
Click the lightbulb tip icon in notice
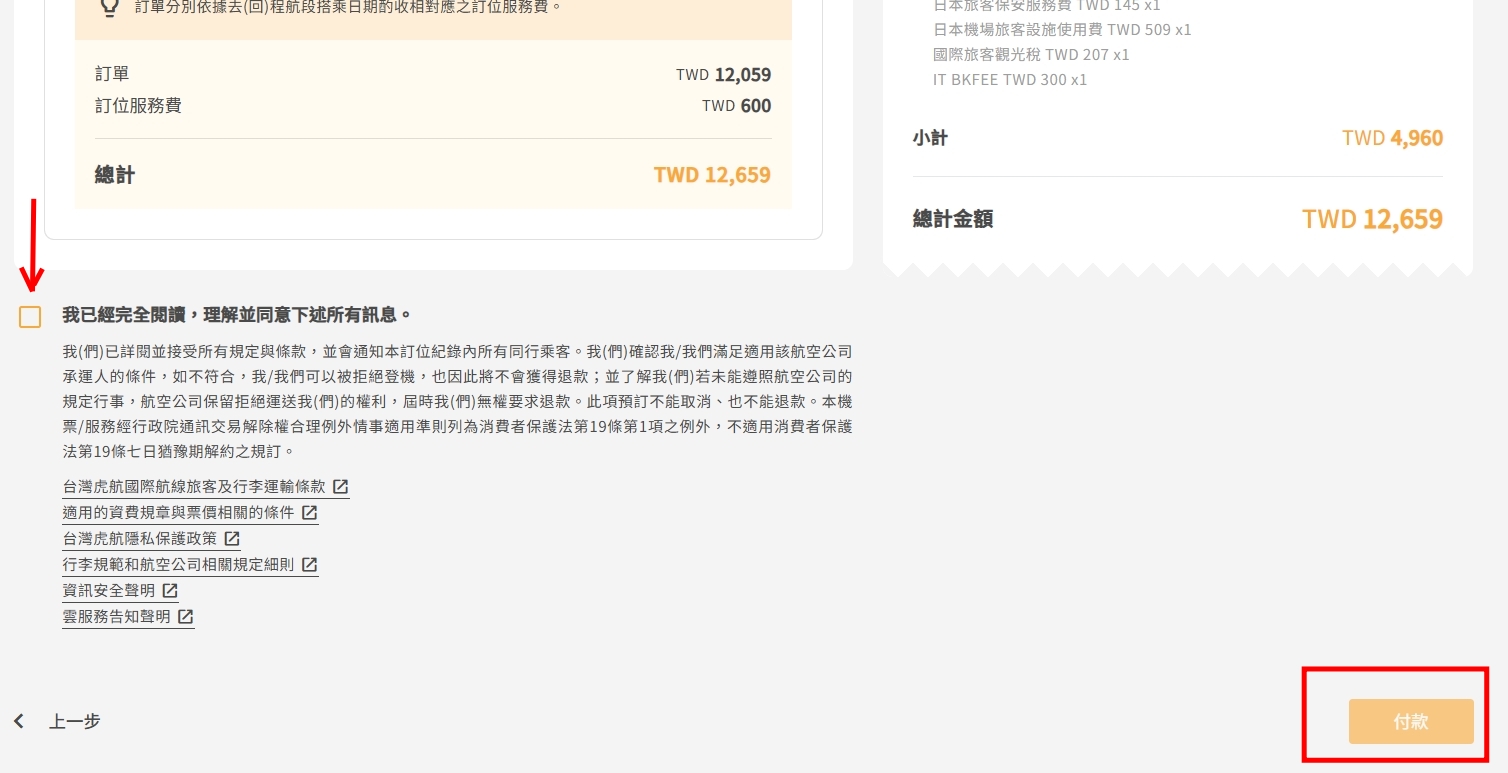pos(110,8)
